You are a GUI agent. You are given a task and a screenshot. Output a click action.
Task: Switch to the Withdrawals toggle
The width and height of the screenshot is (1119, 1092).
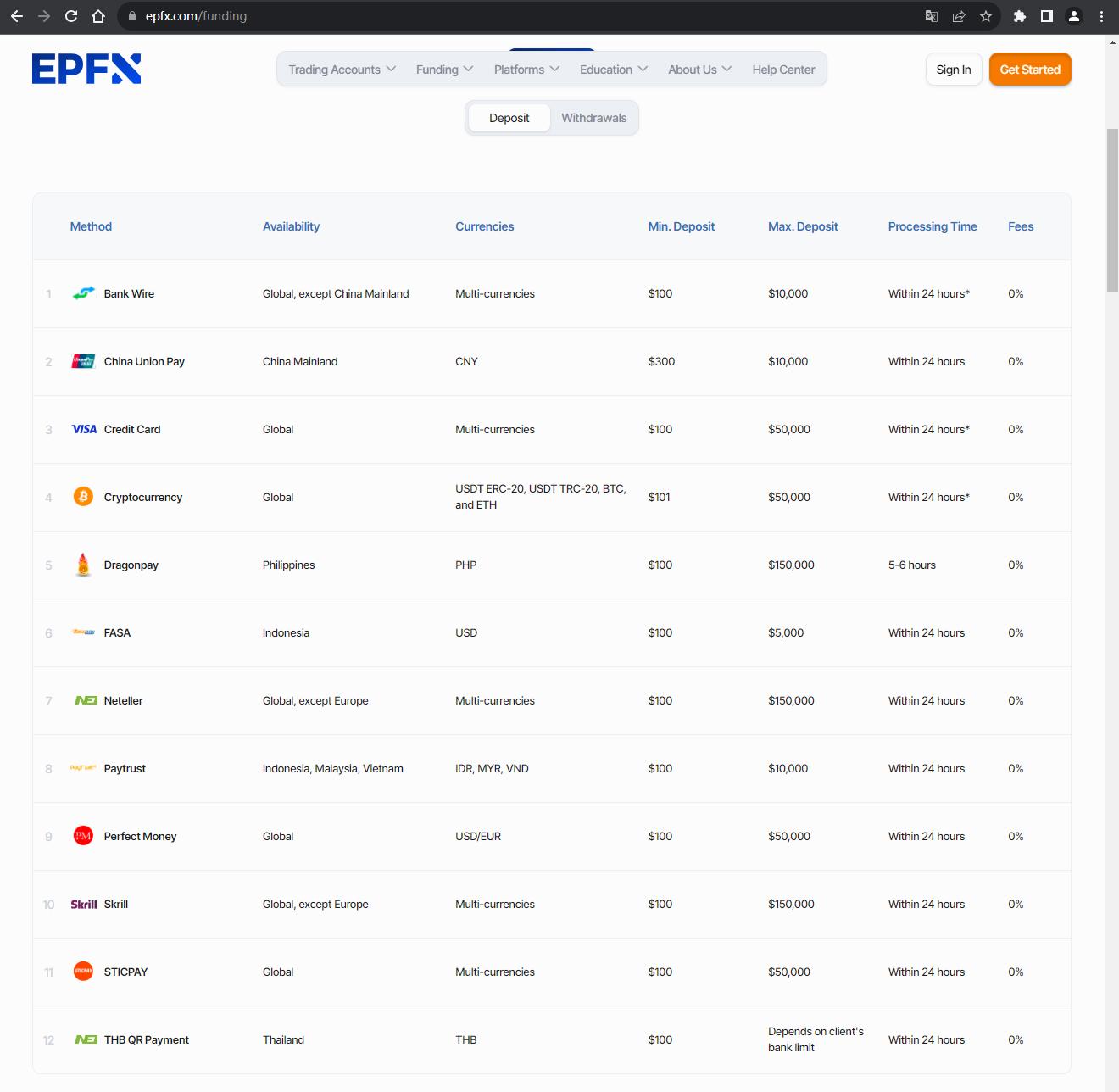pyautogui.click(x=594, y=118)
